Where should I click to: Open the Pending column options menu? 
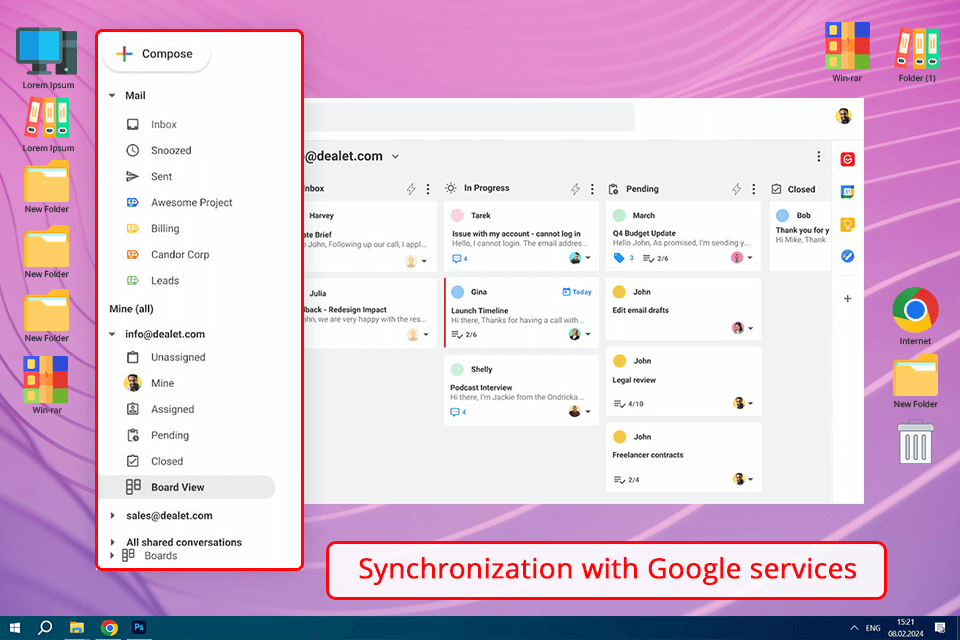click(754, 189)
